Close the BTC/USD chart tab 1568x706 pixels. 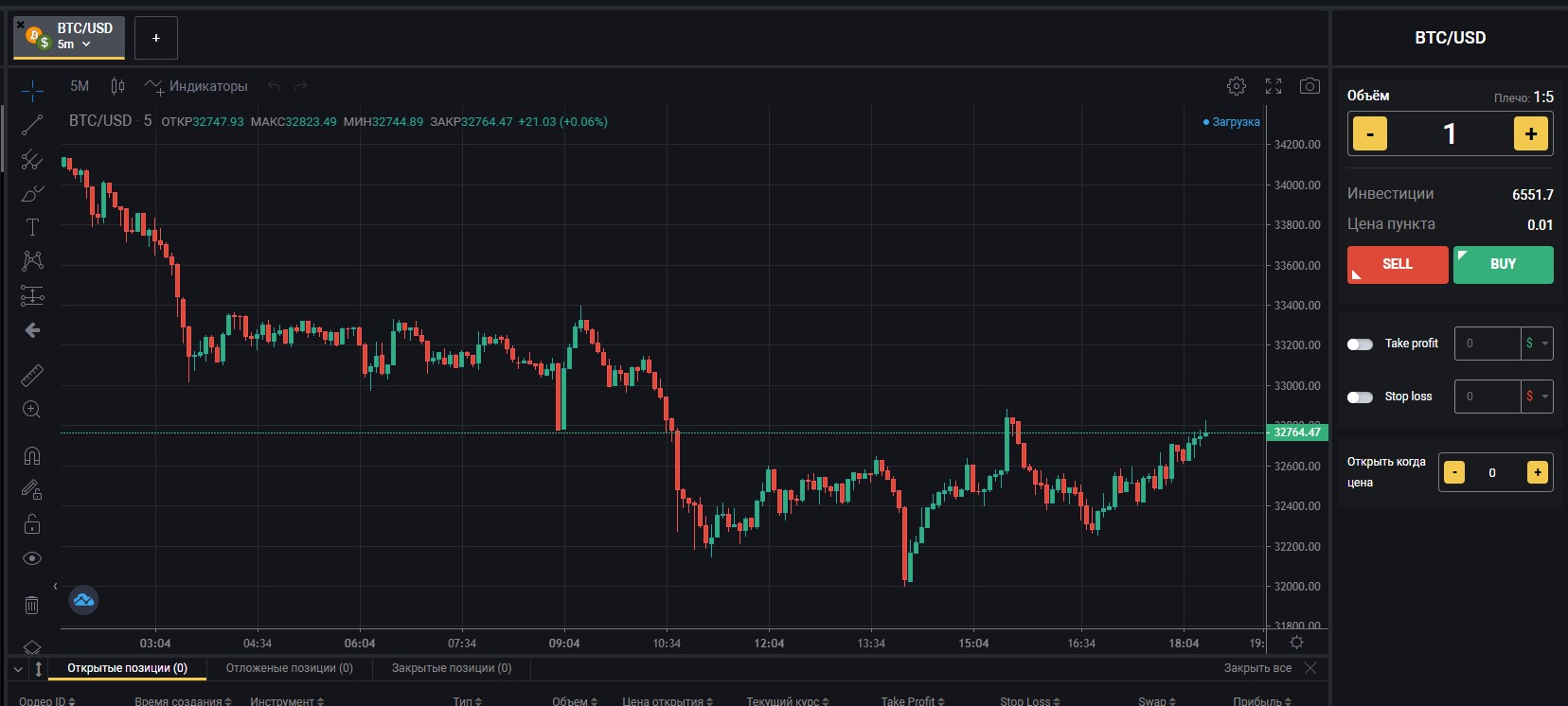click(x=20, y=25)
